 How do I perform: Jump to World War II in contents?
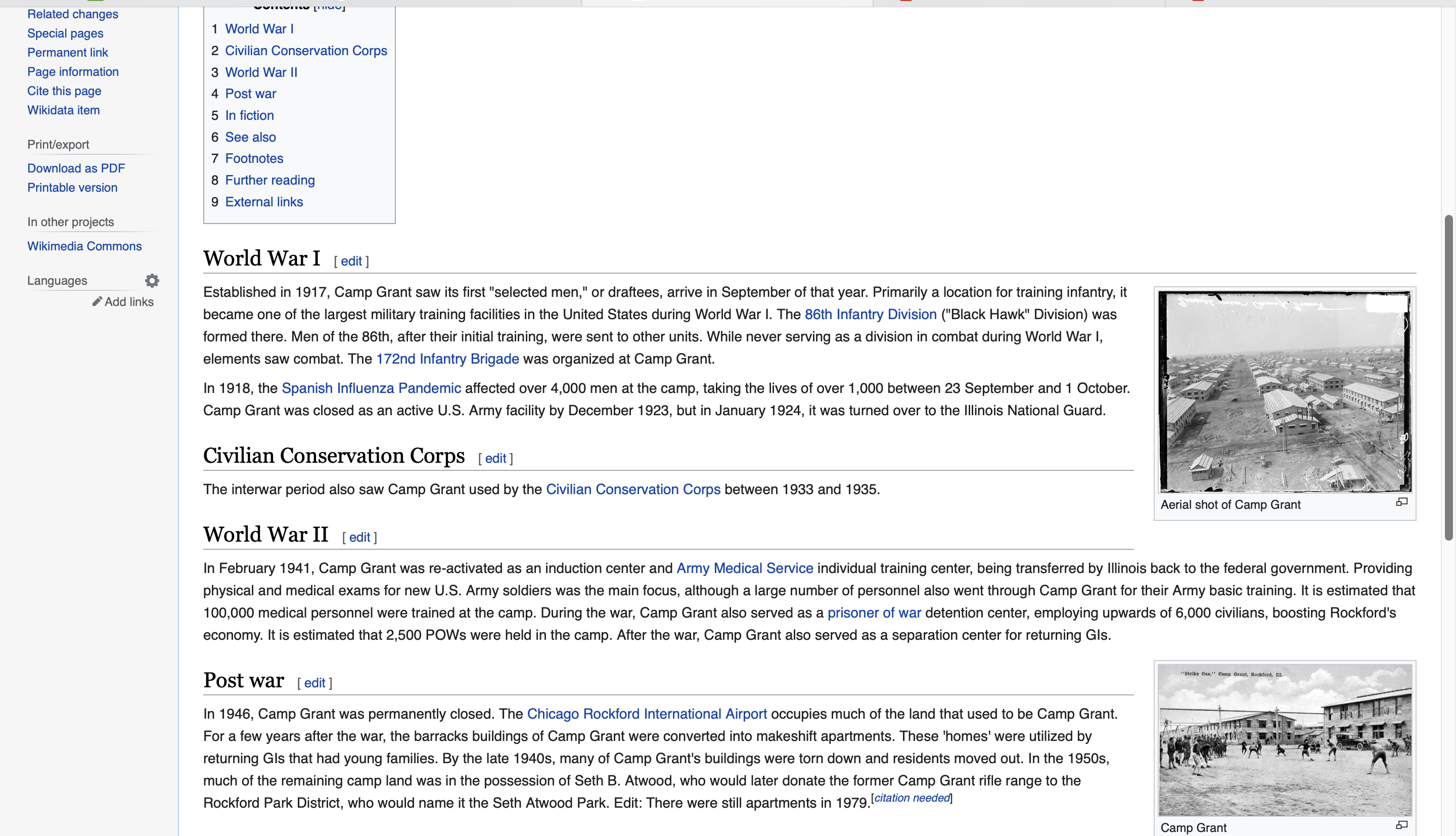[x=260, y=72]
